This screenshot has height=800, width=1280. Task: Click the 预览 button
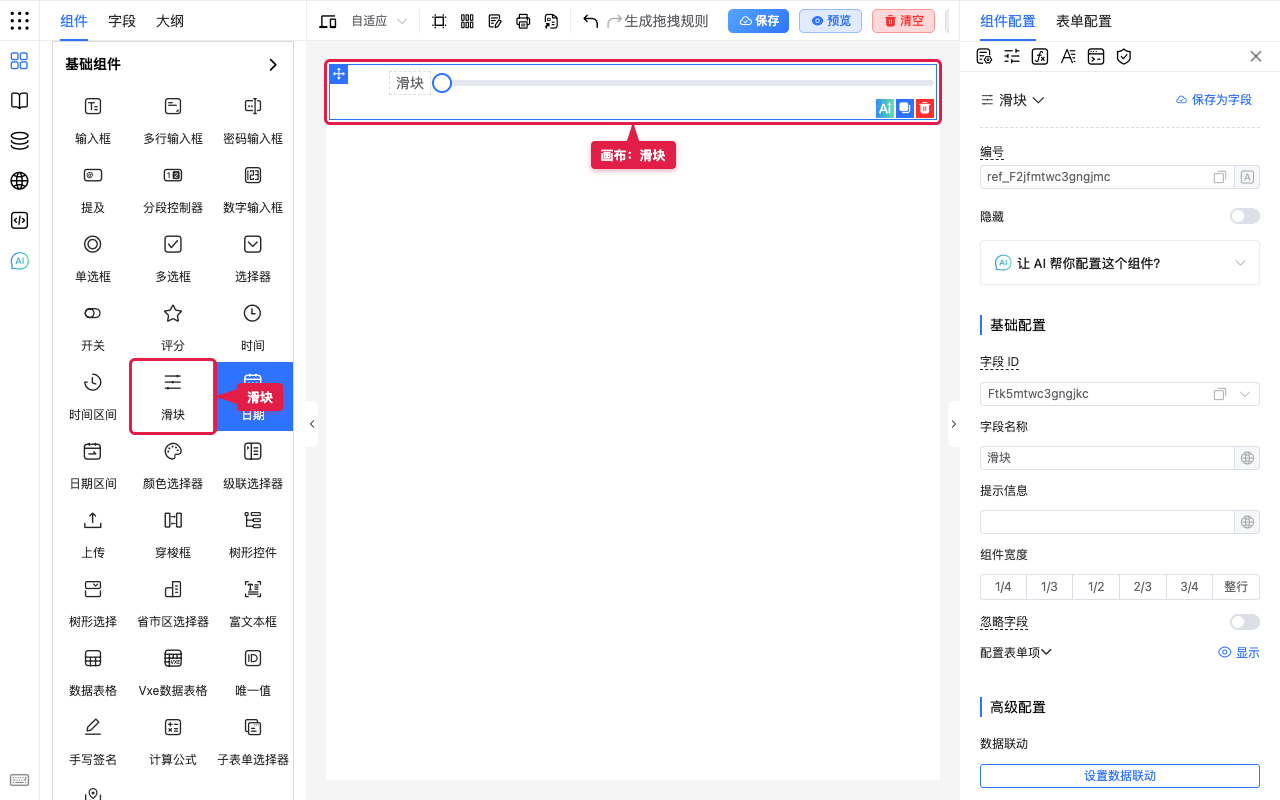830,21
